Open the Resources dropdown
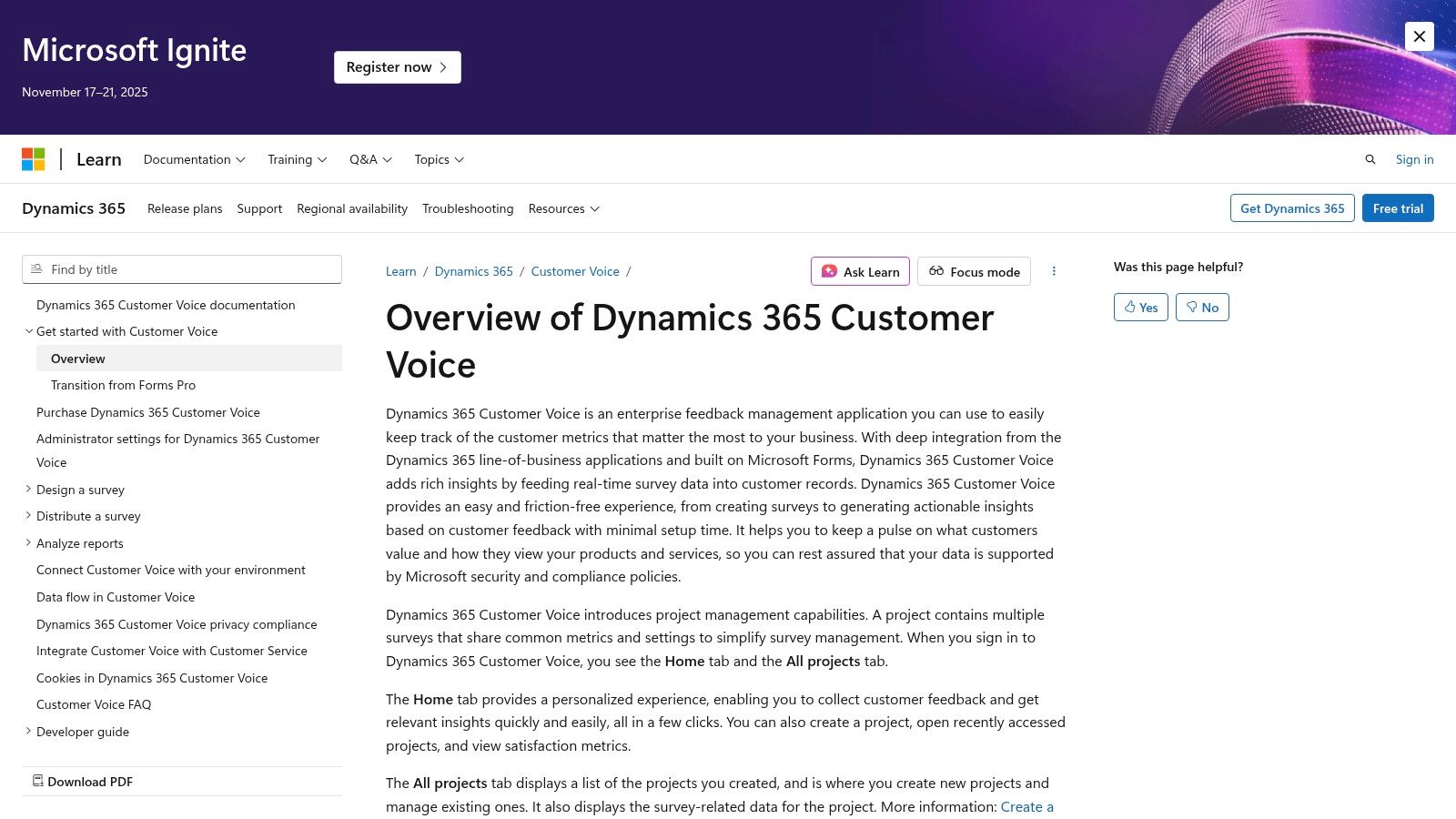 click(563, 208)
